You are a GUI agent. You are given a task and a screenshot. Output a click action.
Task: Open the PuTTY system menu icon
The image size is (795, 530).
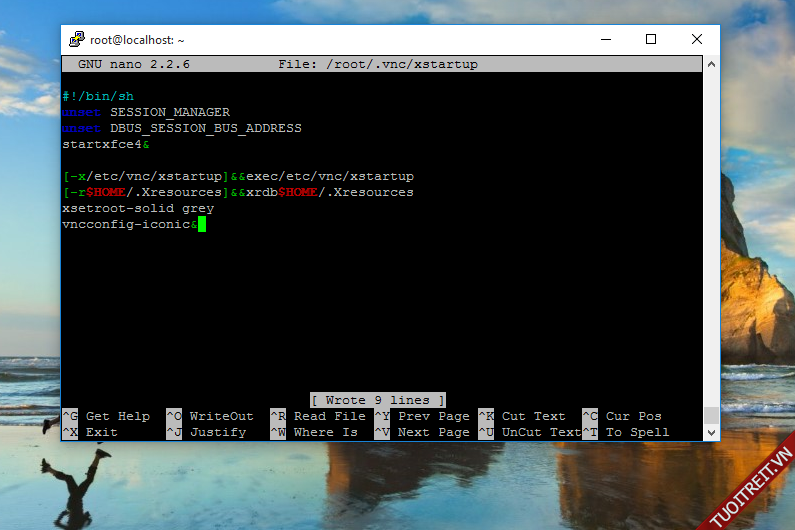tap(76, 40)
